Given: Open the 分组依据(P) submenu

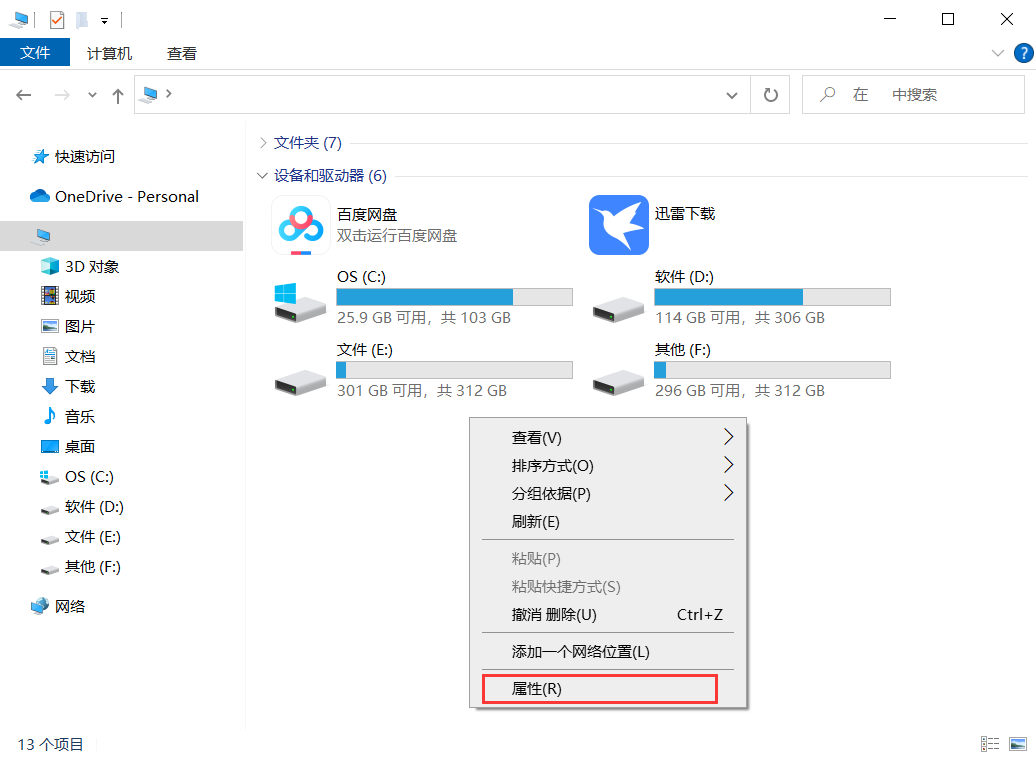Looking at the screenshot, I should click(608, 493).
